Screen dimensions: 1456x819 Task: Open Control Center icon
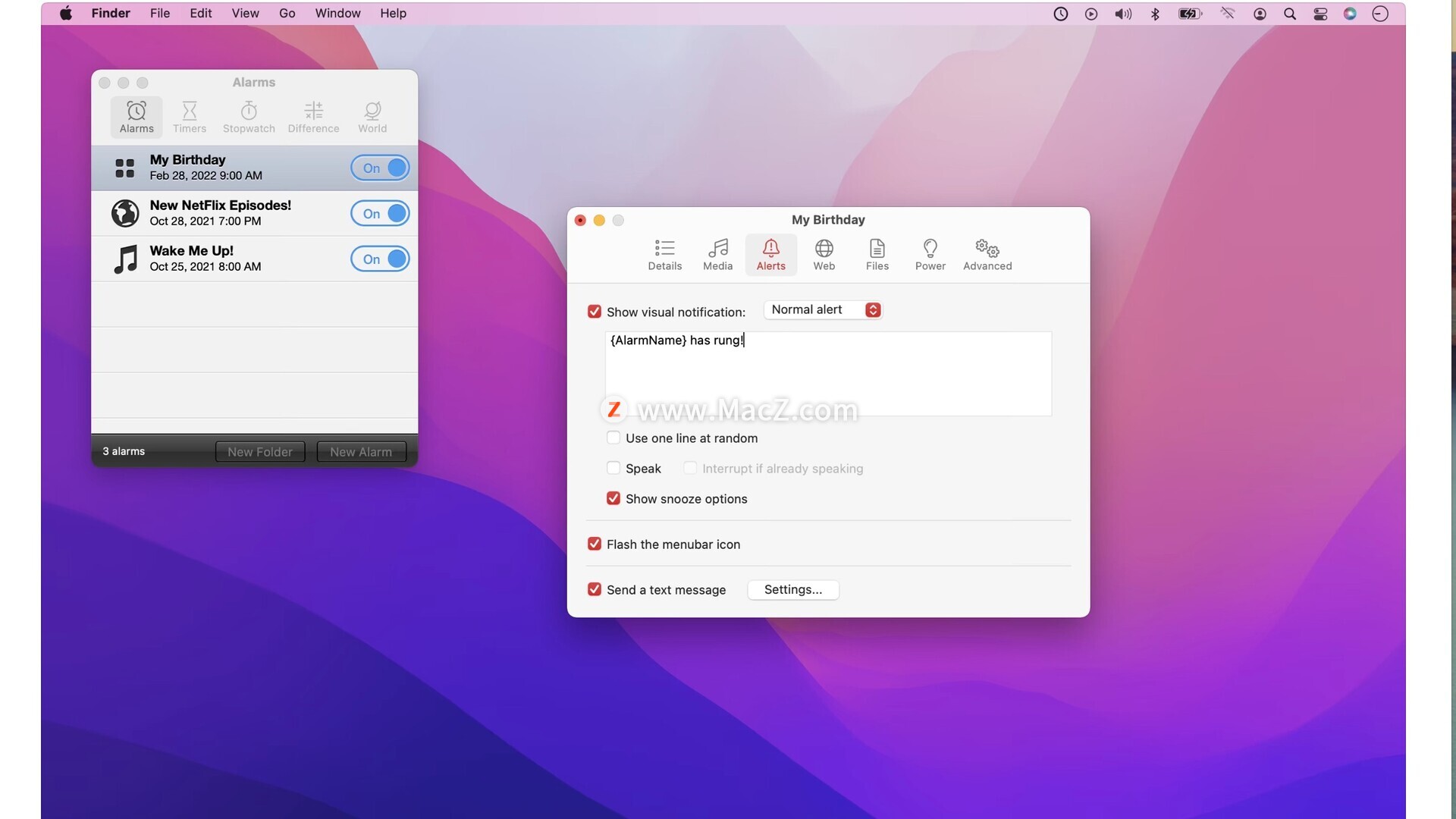[1320, 14]
